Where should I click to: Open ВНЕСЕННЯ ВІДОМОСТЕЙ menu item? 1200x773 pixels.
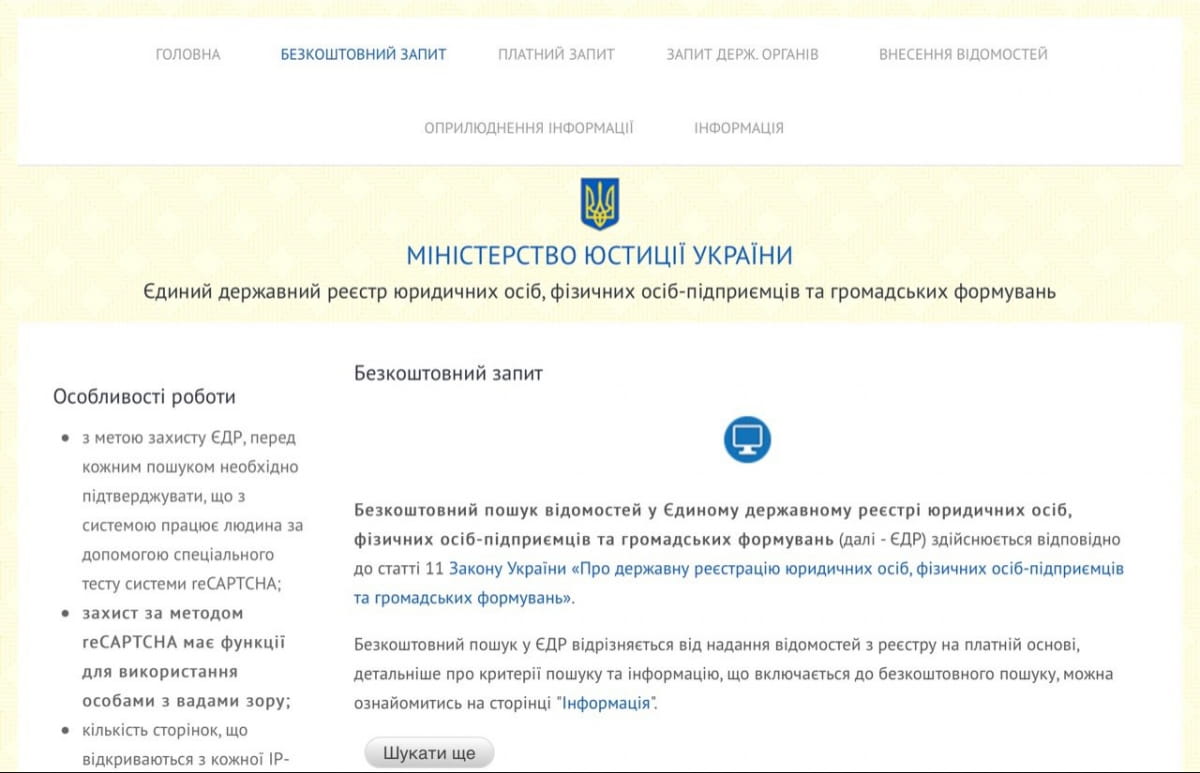tap(963, 54)
